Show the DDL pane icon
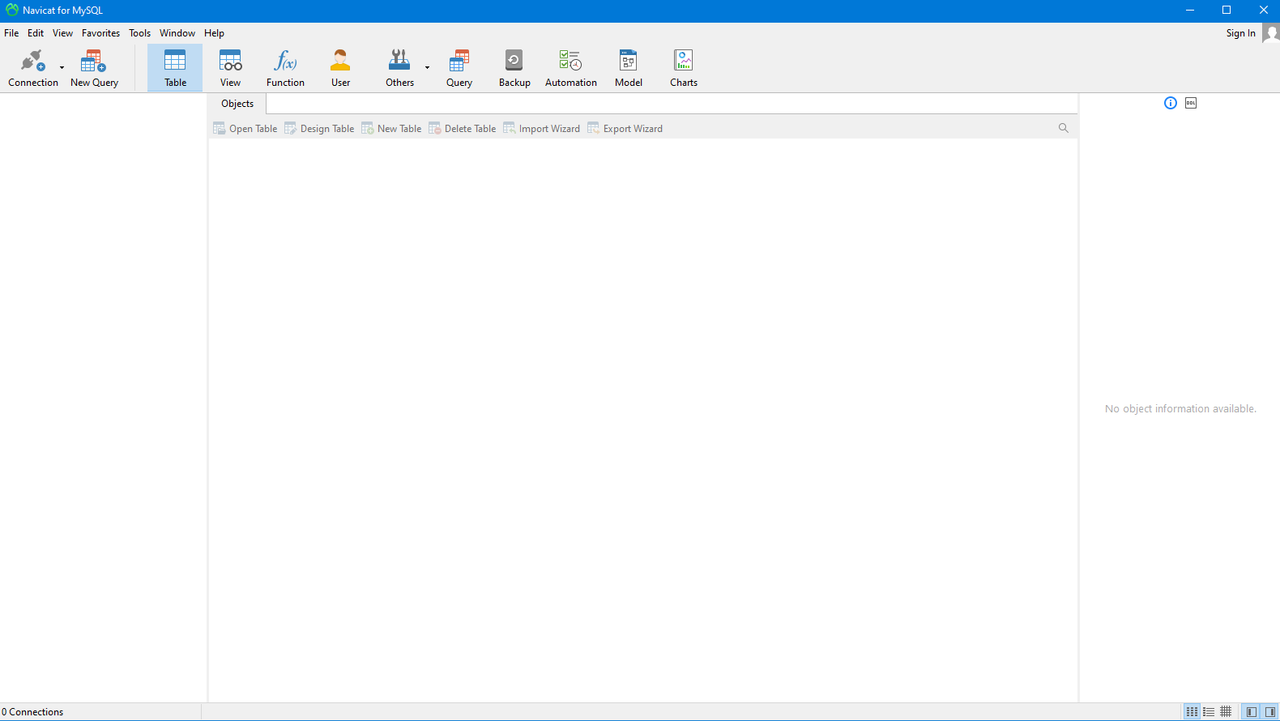 (x=1191, y=103)
